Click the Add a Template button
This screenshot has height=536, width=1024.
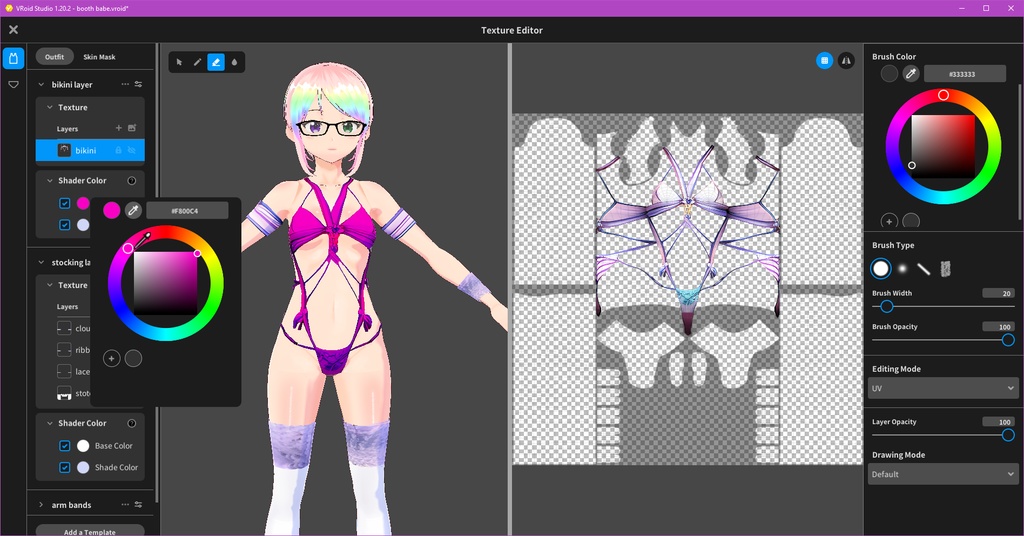[x=90, y=531]
